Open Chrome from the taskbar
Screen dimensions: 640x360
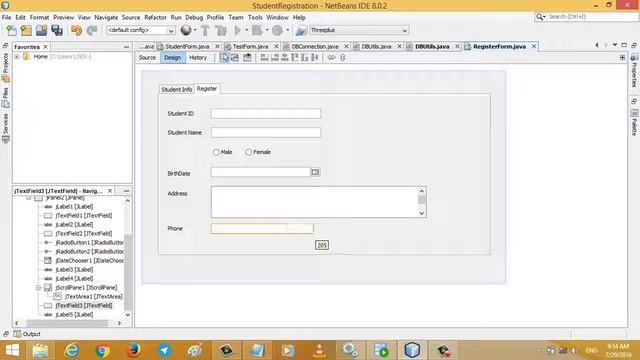pos(103,350)
